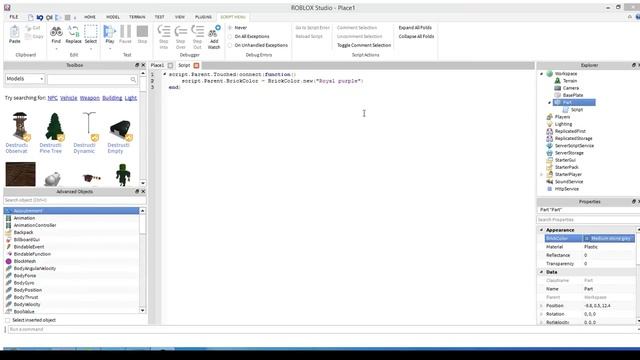Close the Script tab with red icon

pos(196,65)
